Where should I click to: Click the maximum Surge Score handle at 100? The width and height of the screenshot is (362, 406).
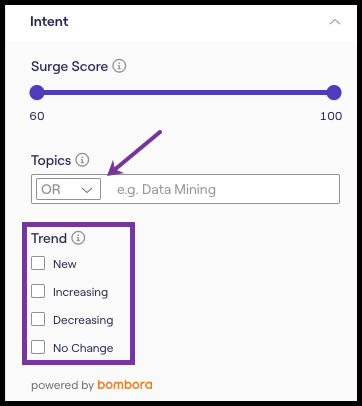tap(334, 93)
